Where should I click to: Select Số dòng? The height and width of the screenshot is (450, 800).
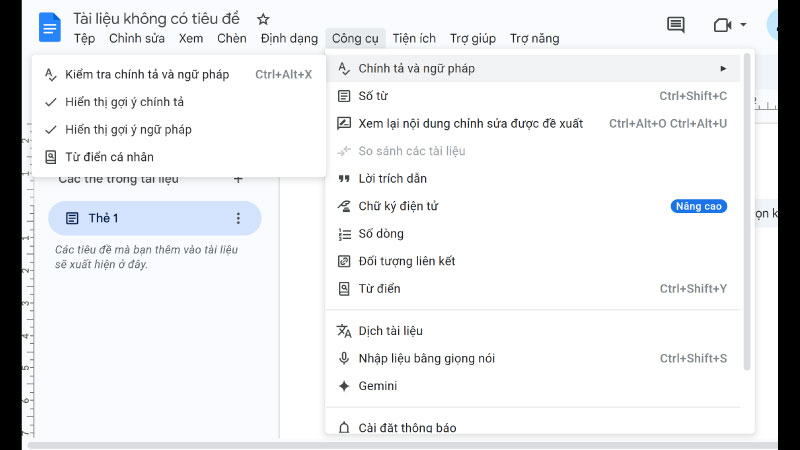click(x=533, y=234)
